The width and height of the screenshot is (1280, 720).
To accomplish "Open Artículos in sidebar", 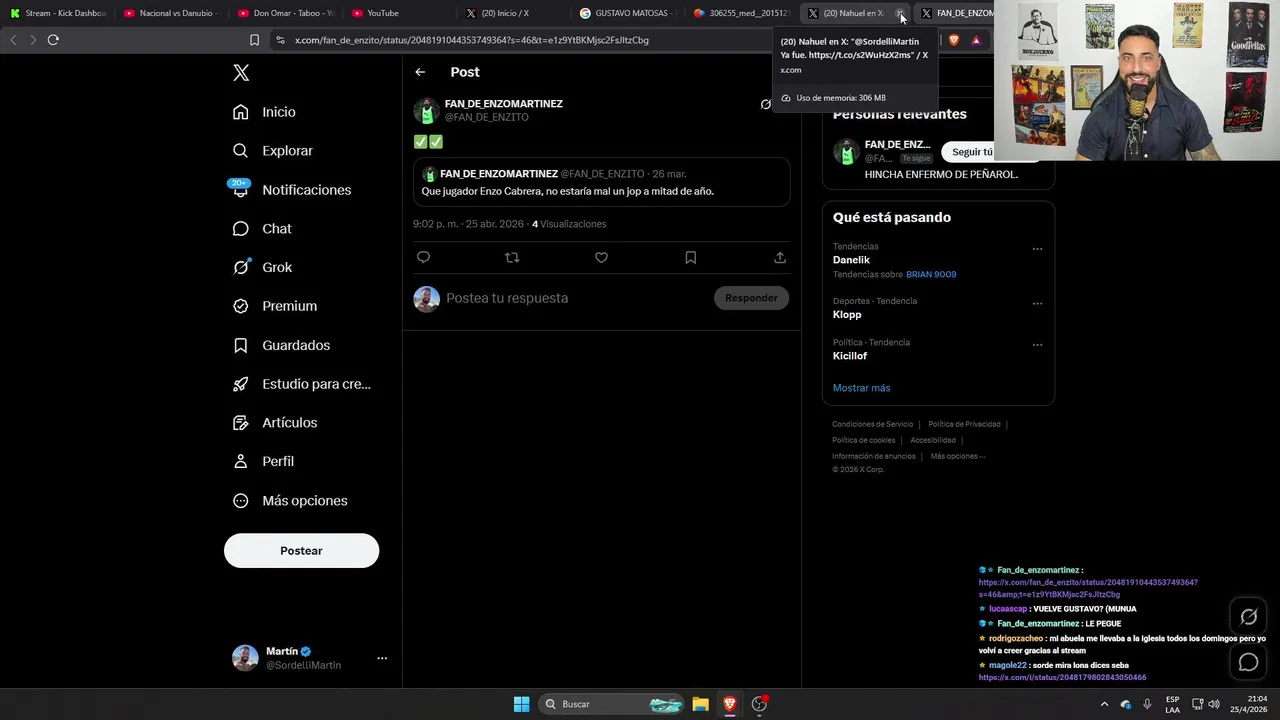I will click(x=275, y=423).
